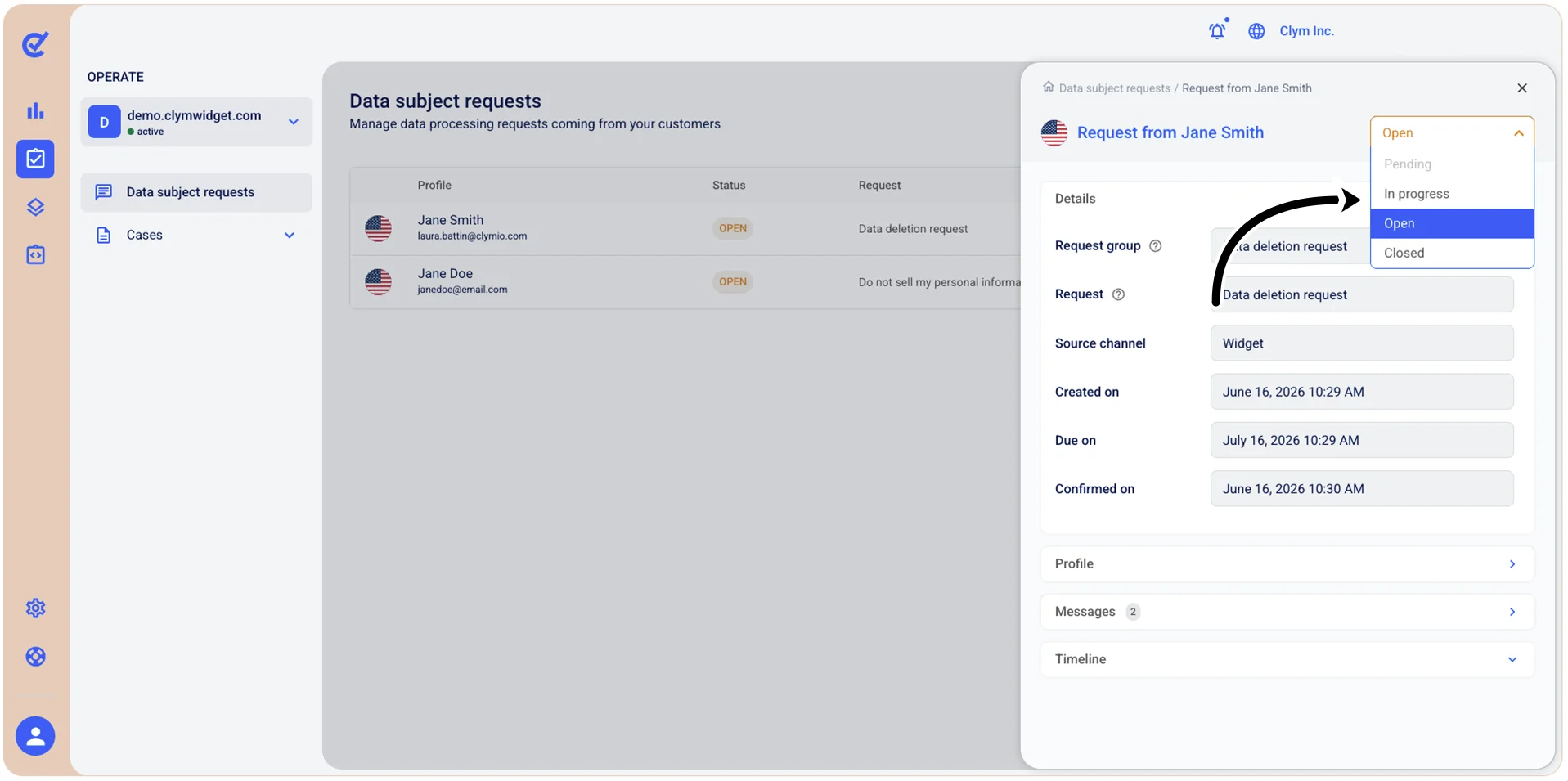Viewport: 1568px width, 781px height.
Task: Click the globe language icon
Action: click(x=1256, y=31)
